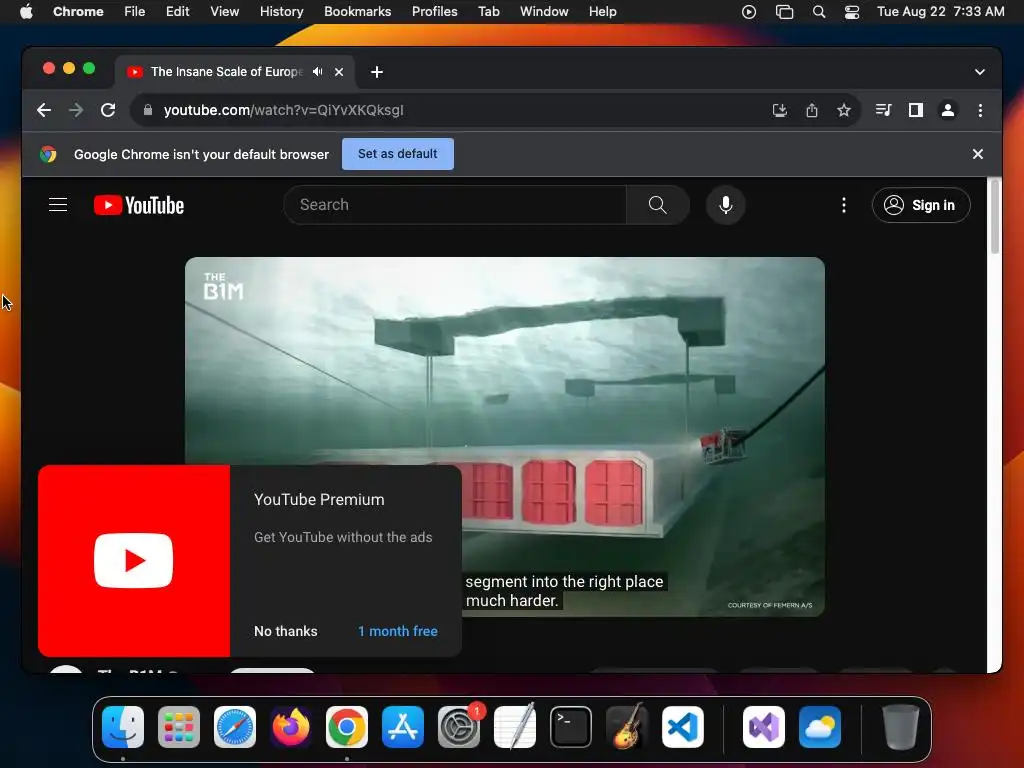The image size is (1024, 768).
Task: Open Launchpad from the Dock
Action: 179,727
